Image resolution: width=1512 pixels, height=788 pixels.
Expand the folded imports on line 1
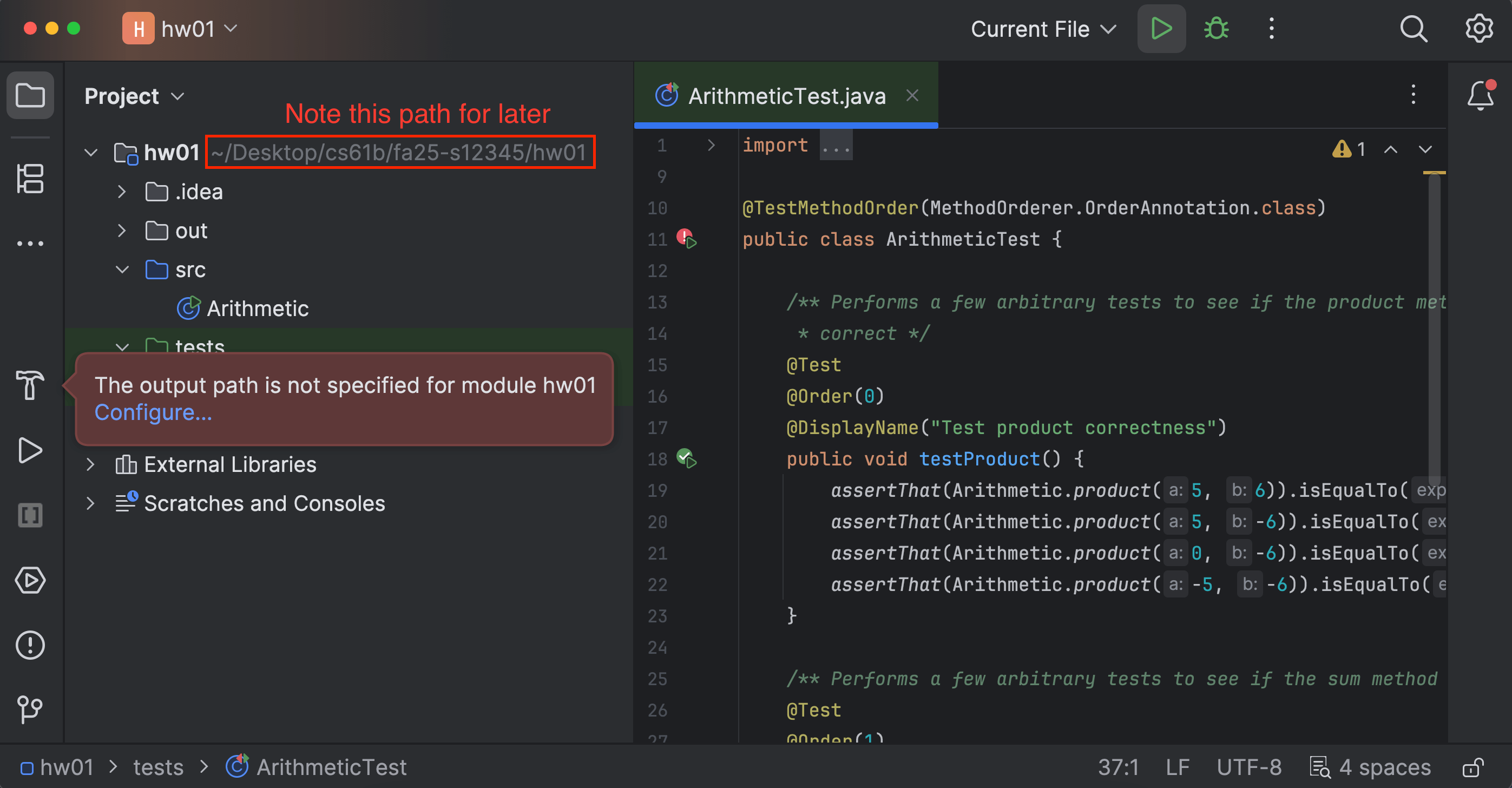click(836, 145)
